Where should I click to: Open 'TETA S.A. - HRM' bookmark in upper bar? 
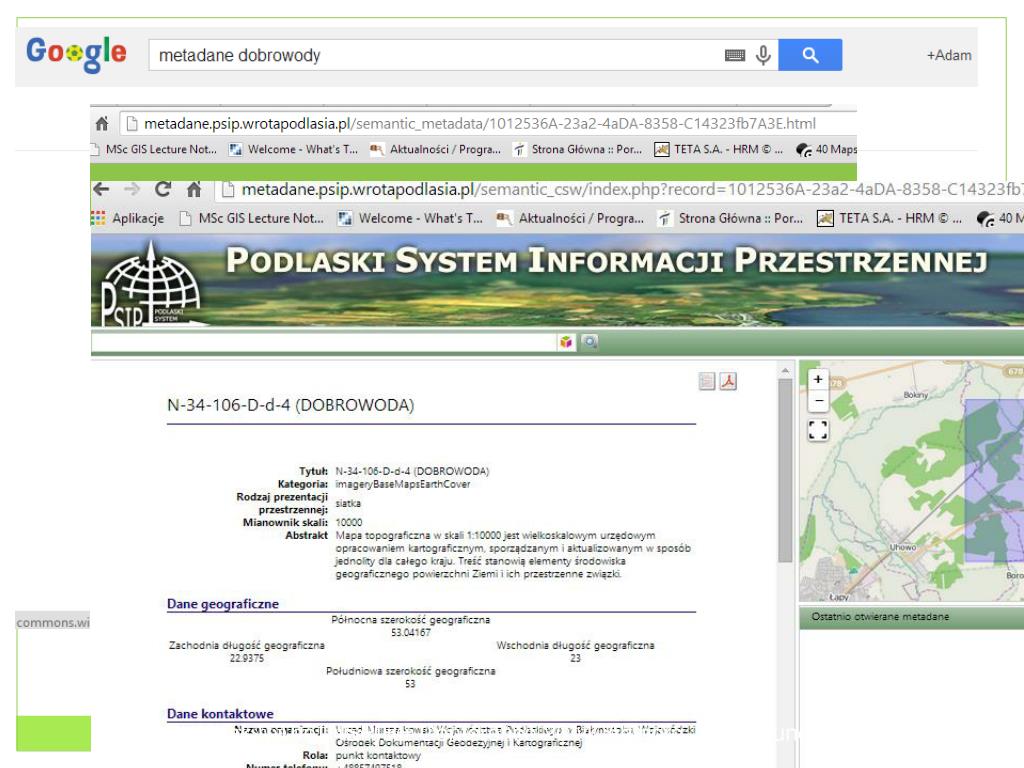pyautogui.click(x=718, y=150)
